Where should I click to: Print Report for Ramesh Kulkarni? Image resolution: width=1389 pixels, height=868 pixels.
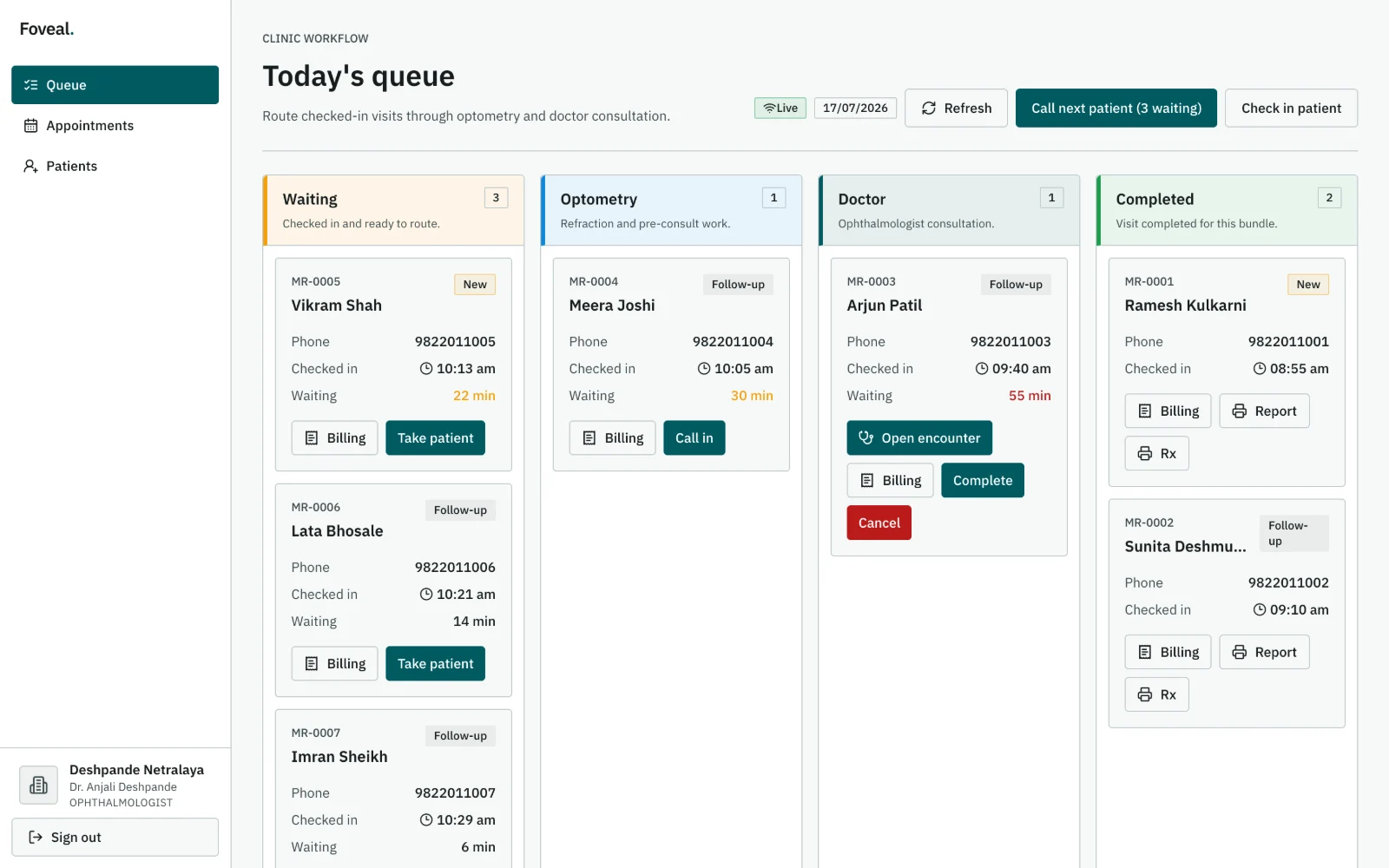(x=1264, y=411)
